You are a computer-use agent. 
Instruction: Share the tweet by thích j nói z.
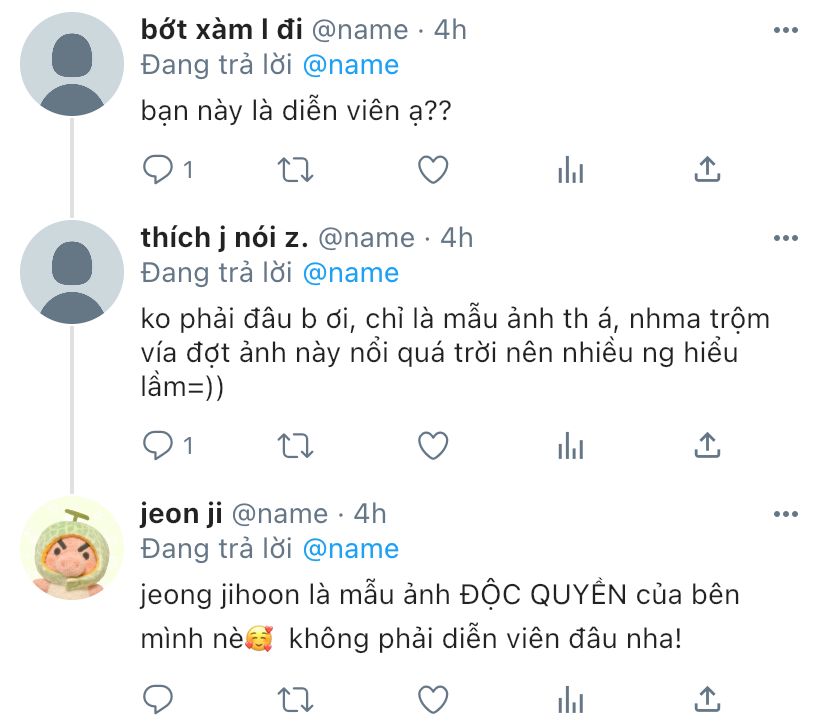(707, 443)
